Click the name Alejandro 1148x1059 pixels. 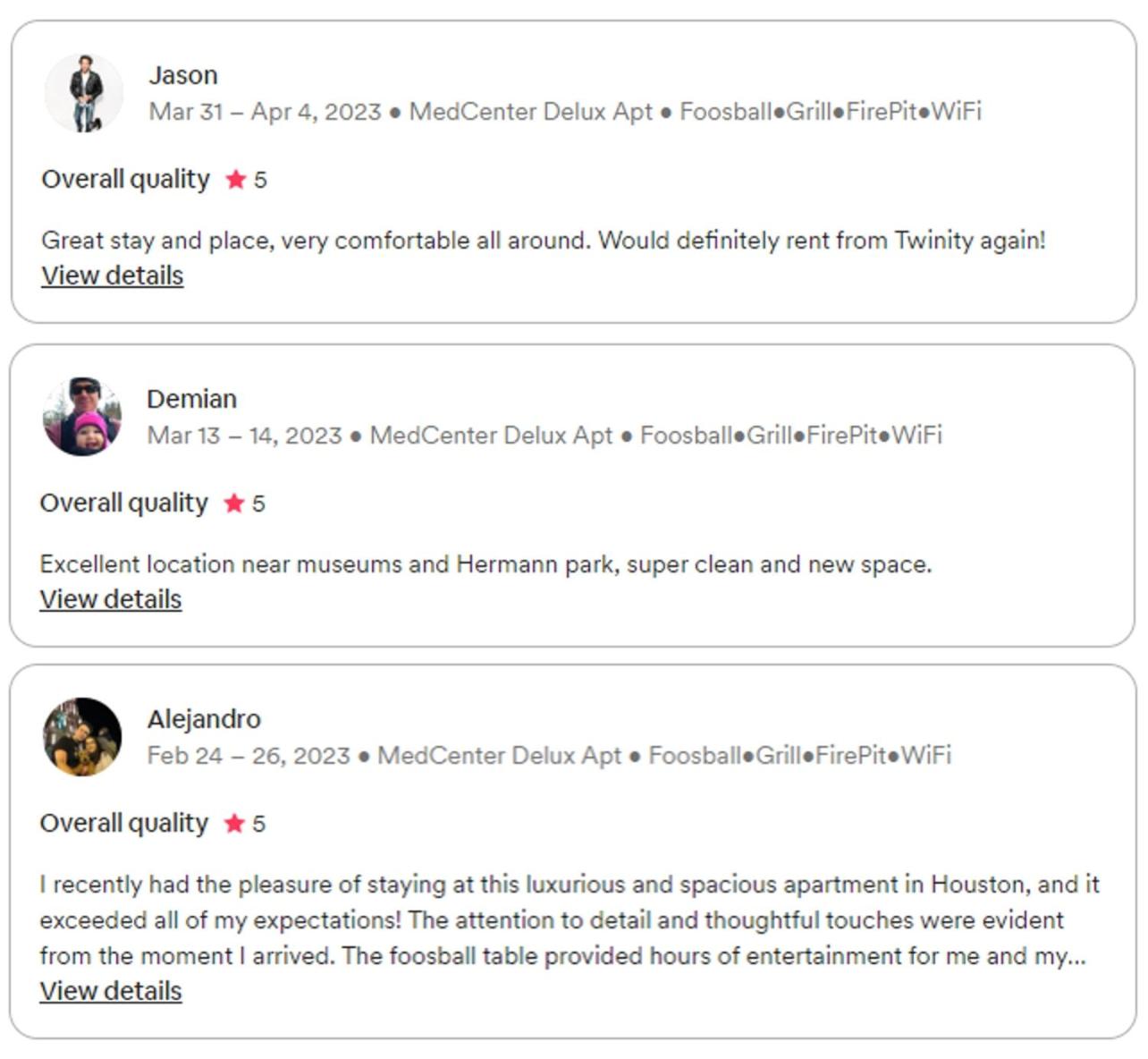204,719
